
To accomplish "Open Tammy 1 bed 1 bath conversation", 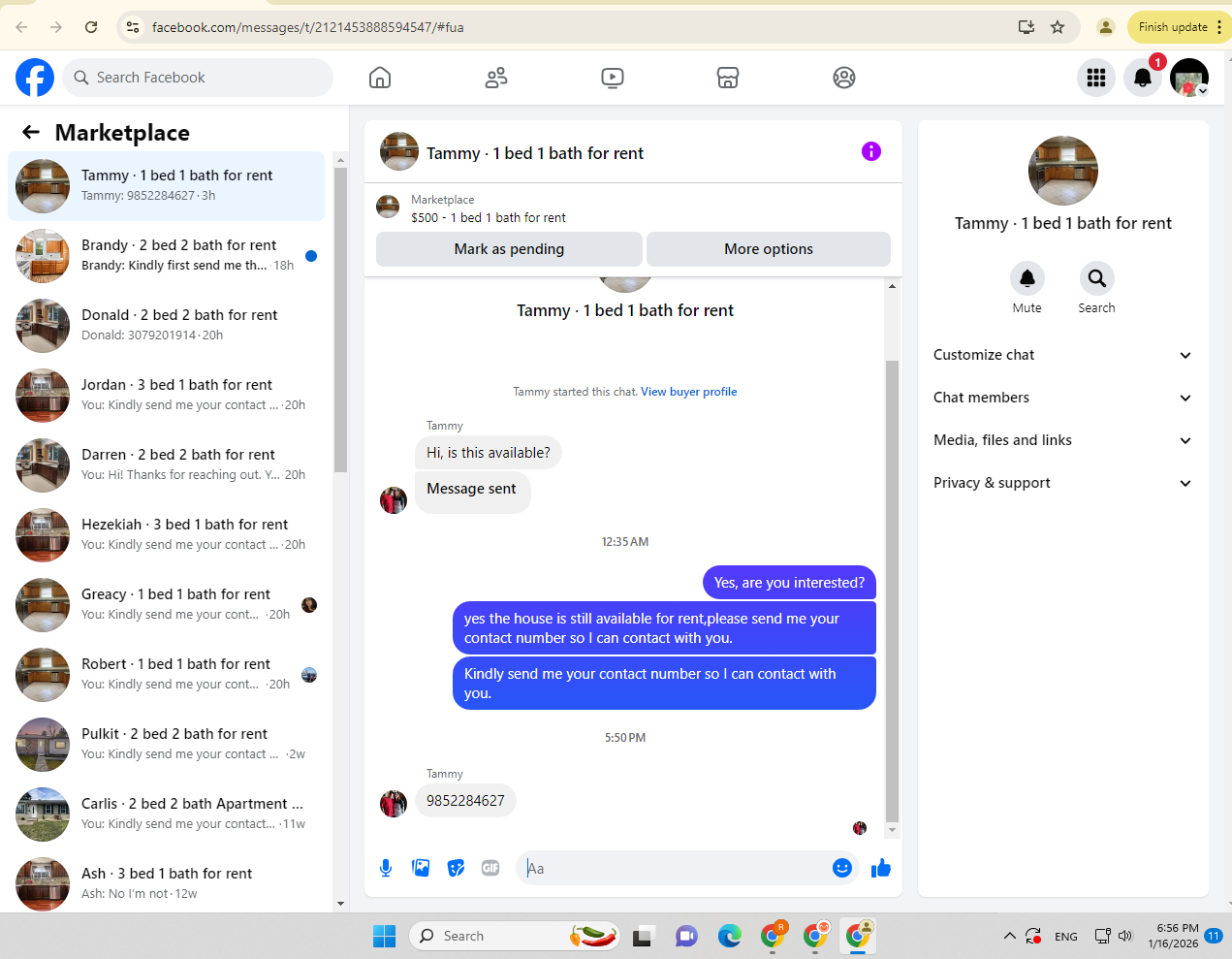I will (x=167, y=186).
